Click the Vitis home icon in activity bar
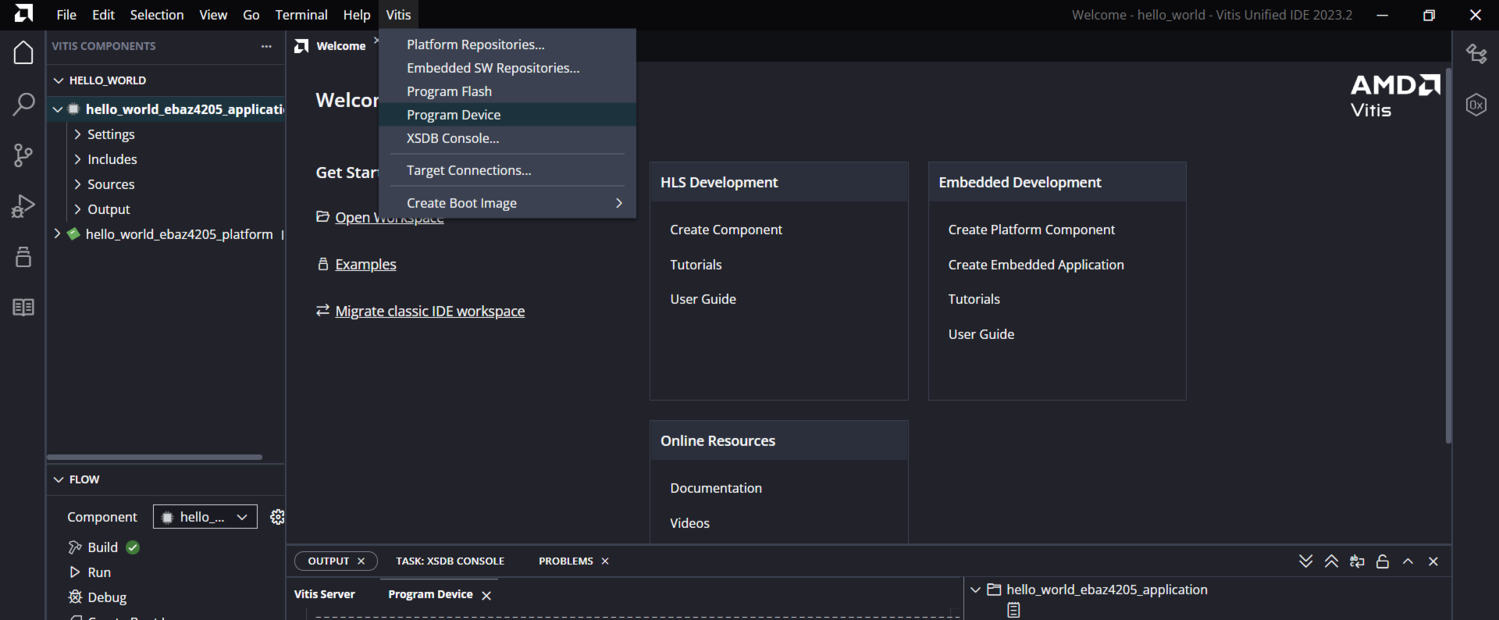Screen dimensions: 1499x620 [x=23, y=53]
